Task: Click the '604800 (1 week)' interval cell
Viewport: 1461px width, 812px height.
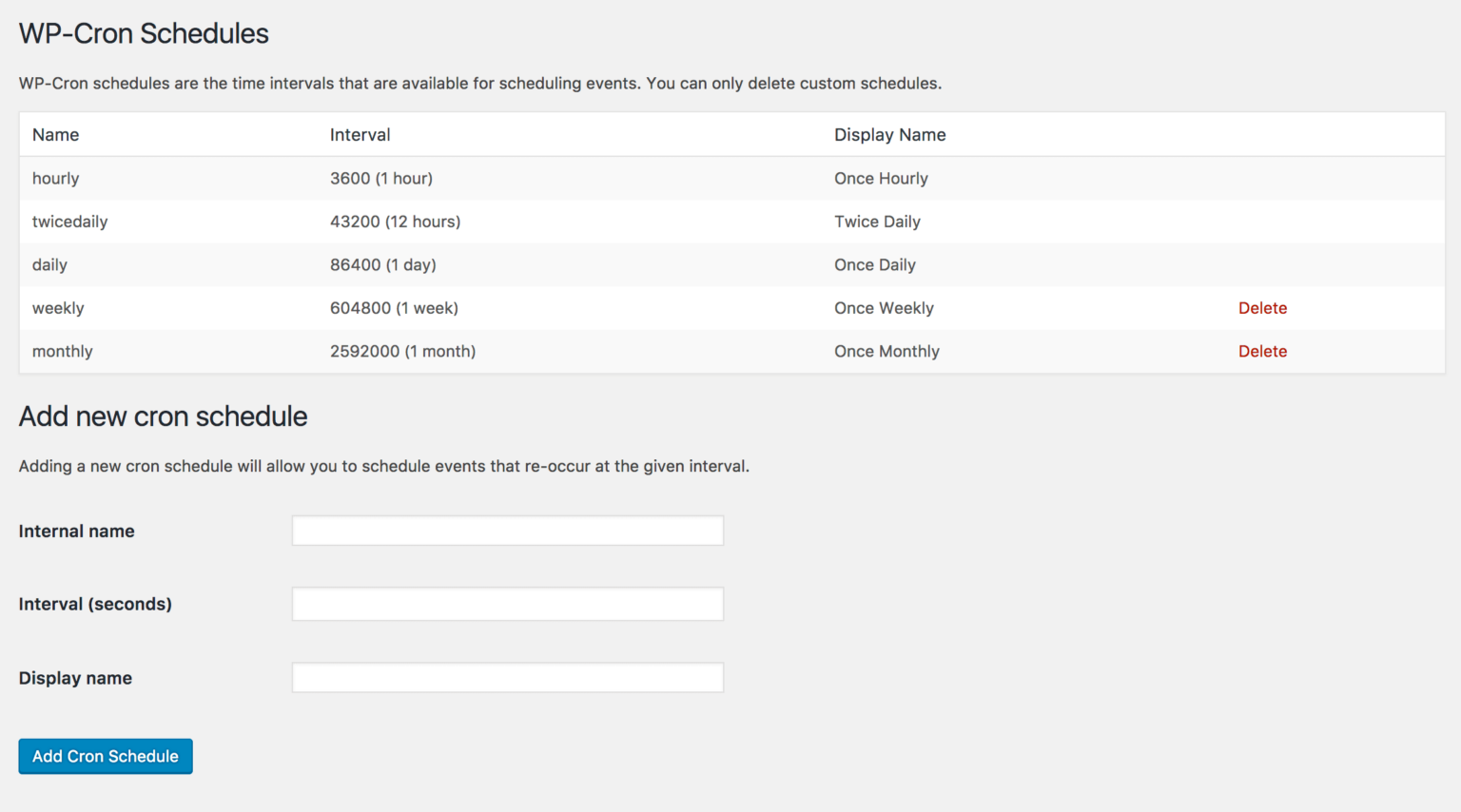Action: pyautogui.click(x=394, y=308)
